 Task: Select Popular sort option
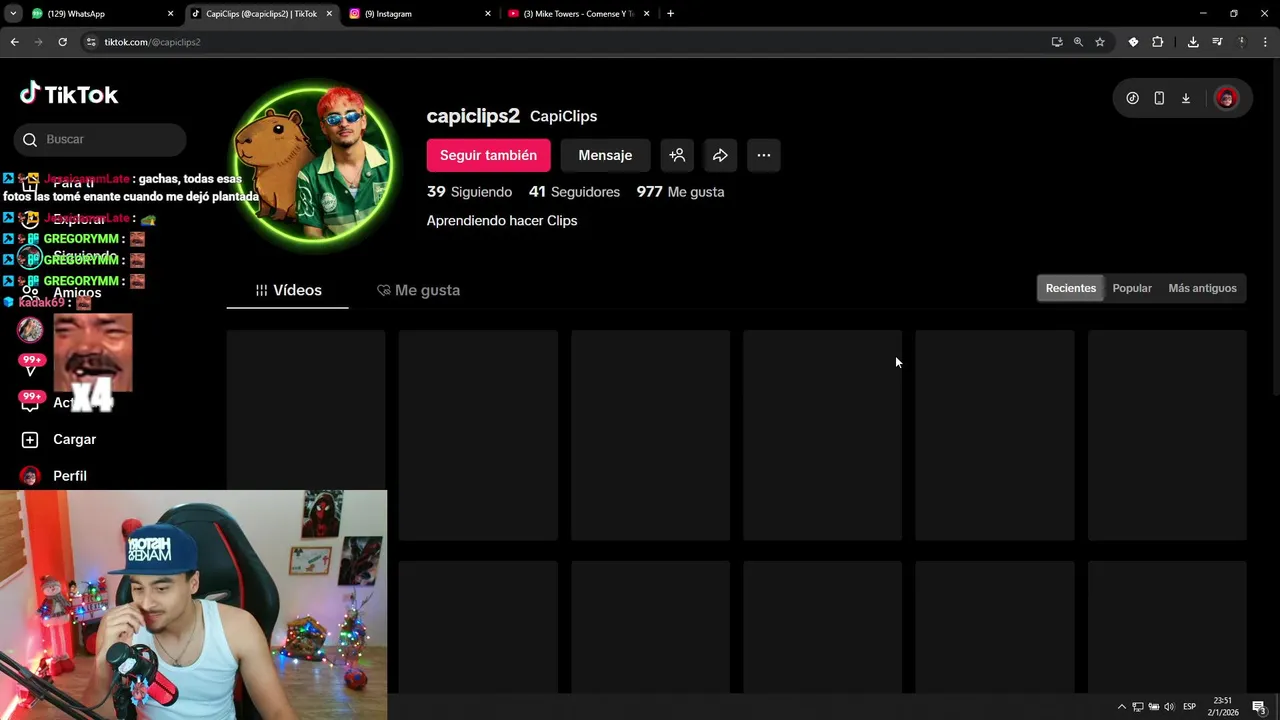tap(1132, 288)
